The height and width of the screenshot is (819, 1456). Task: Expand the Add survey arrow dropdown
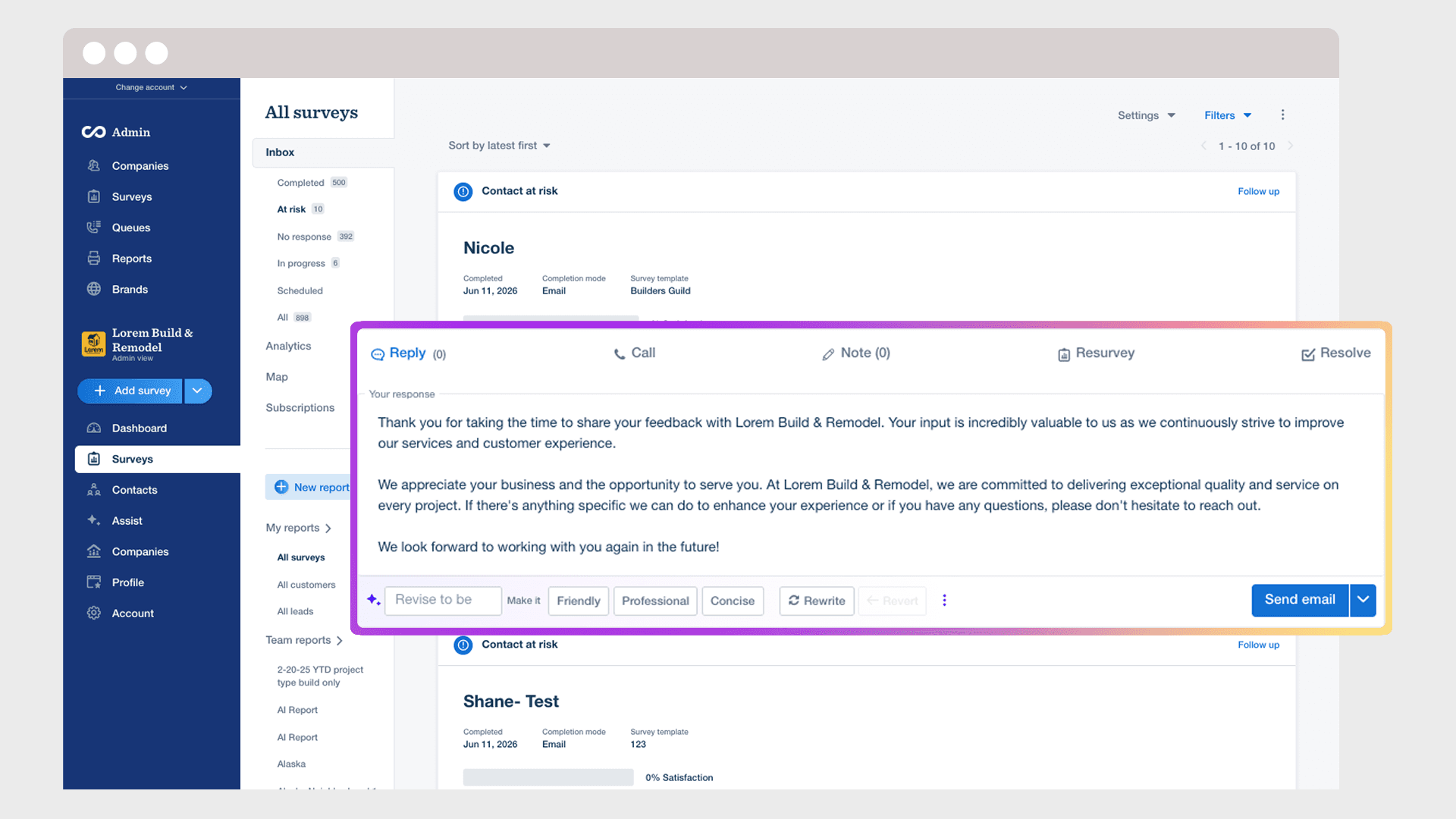point(197,391)
